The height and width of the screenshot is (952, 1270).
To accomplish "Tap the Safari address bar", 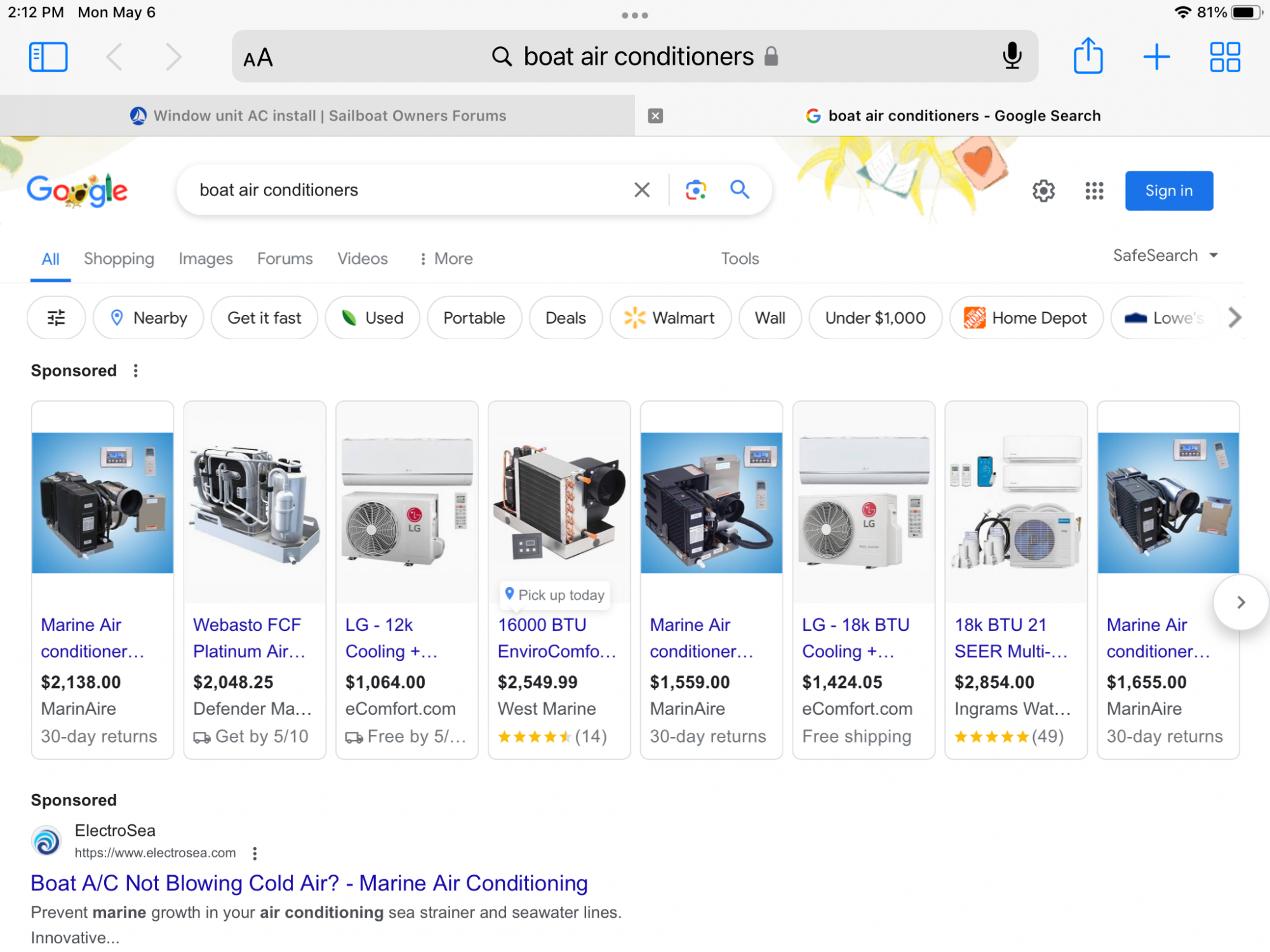I will [635, 56].
